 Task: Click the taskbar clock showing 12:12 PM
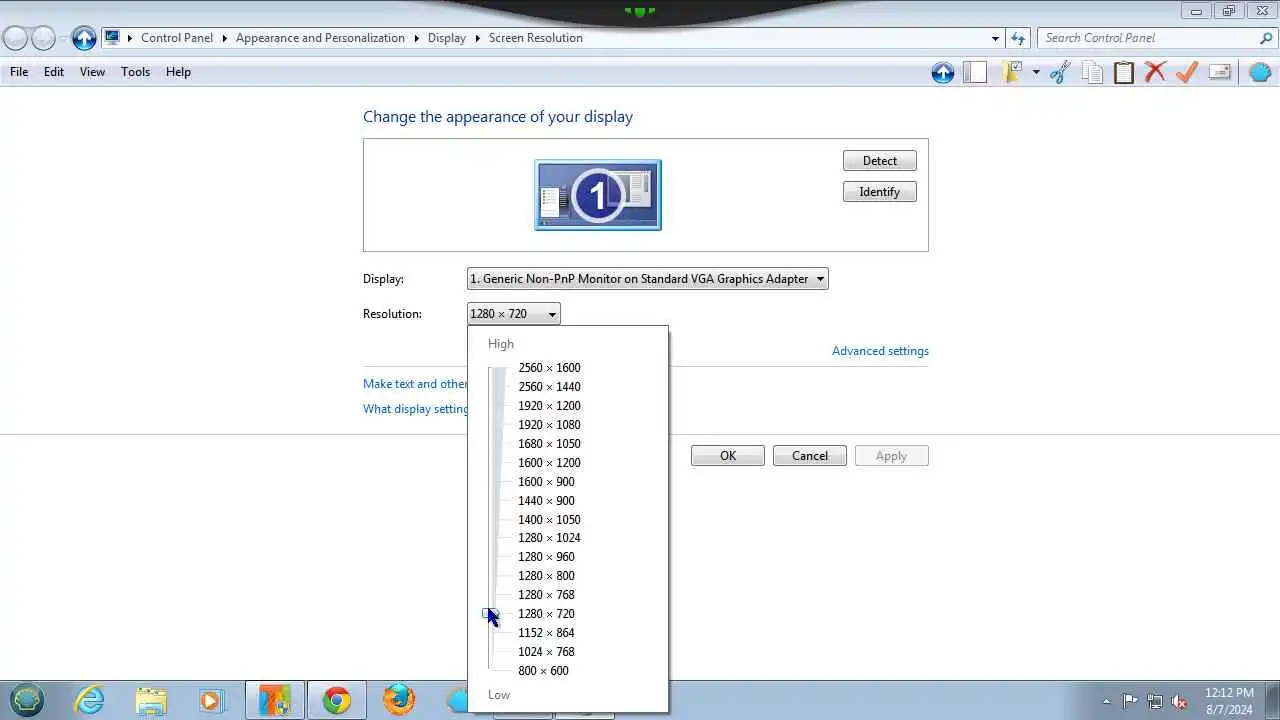pos(1229,700)
